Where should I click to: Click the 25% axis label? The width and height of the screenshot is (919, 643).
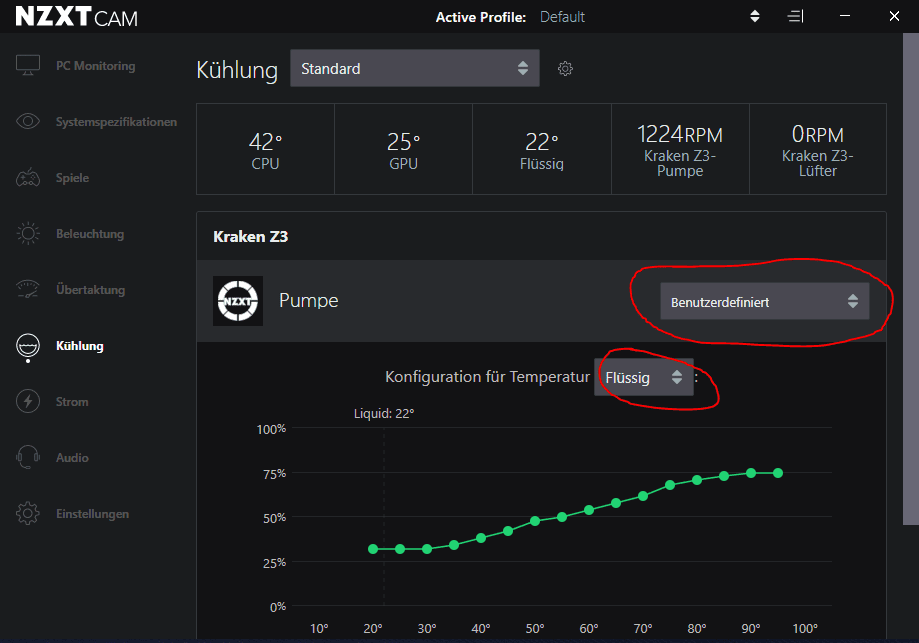(x=274, y=563)
